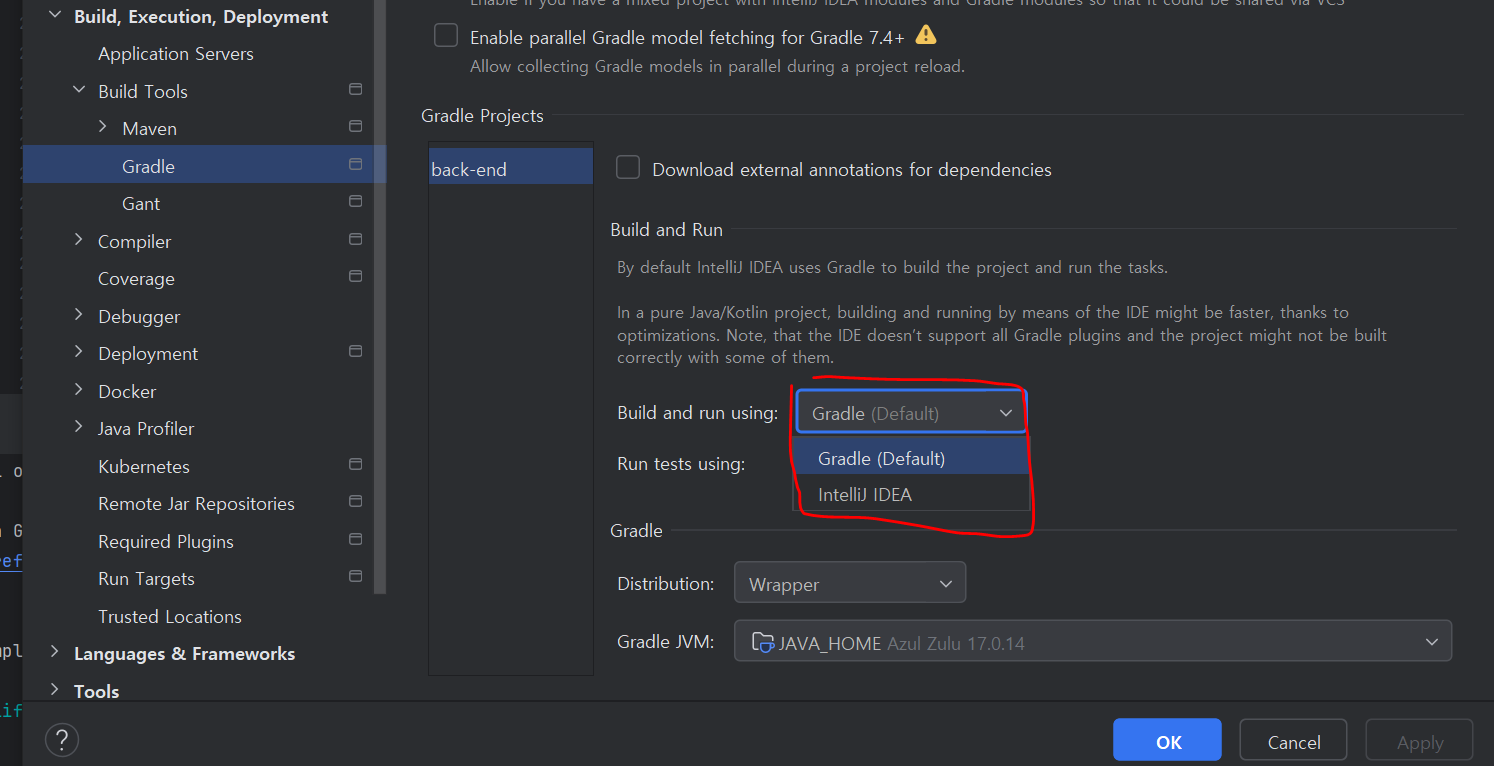Open Remote Jar Repositories settings
Image resolution: width=1494 pixels, height=766 pixels.
pyautogui.click(x=196, y=504)
